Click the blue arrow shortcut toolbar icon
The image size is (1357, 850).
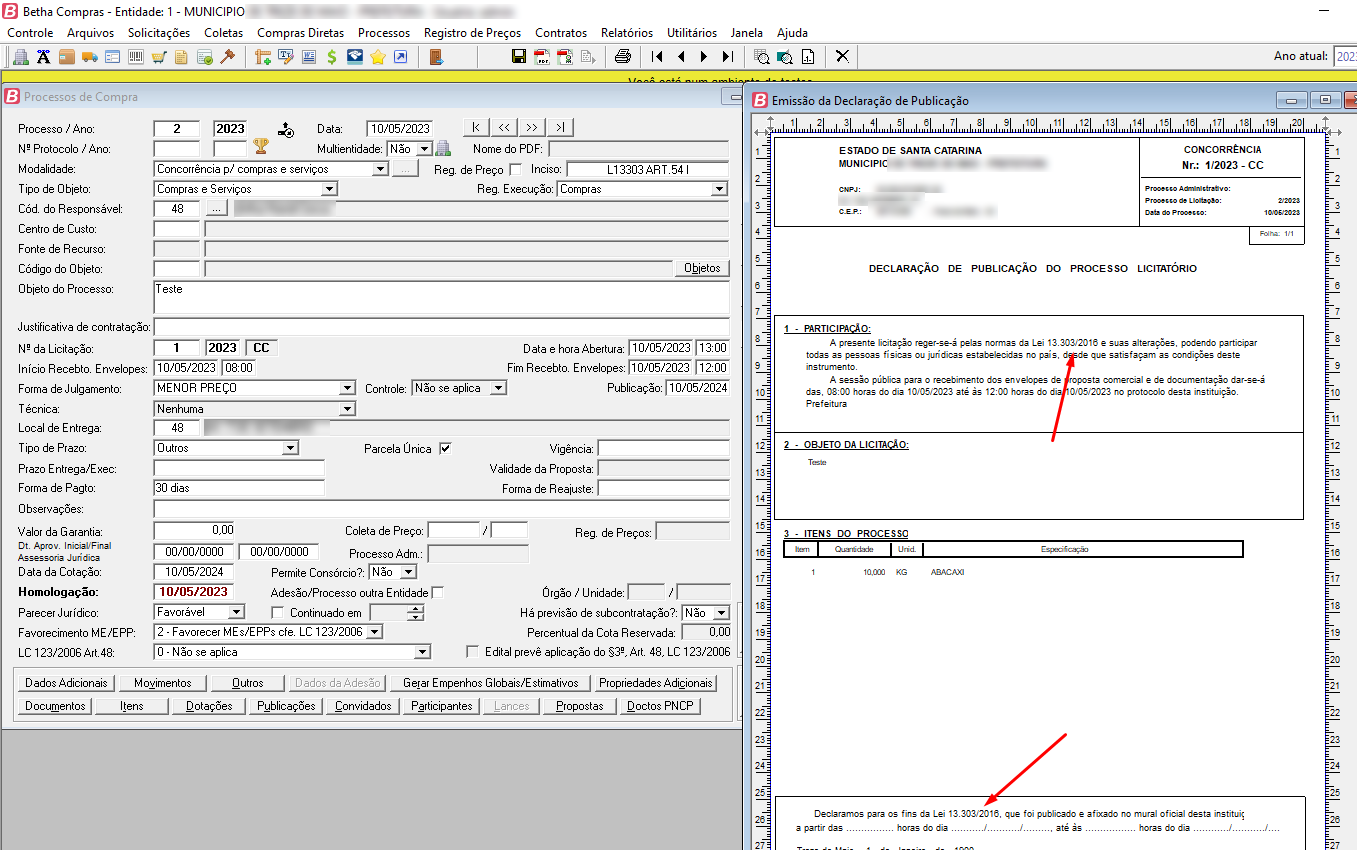click(x=401, y=57)
